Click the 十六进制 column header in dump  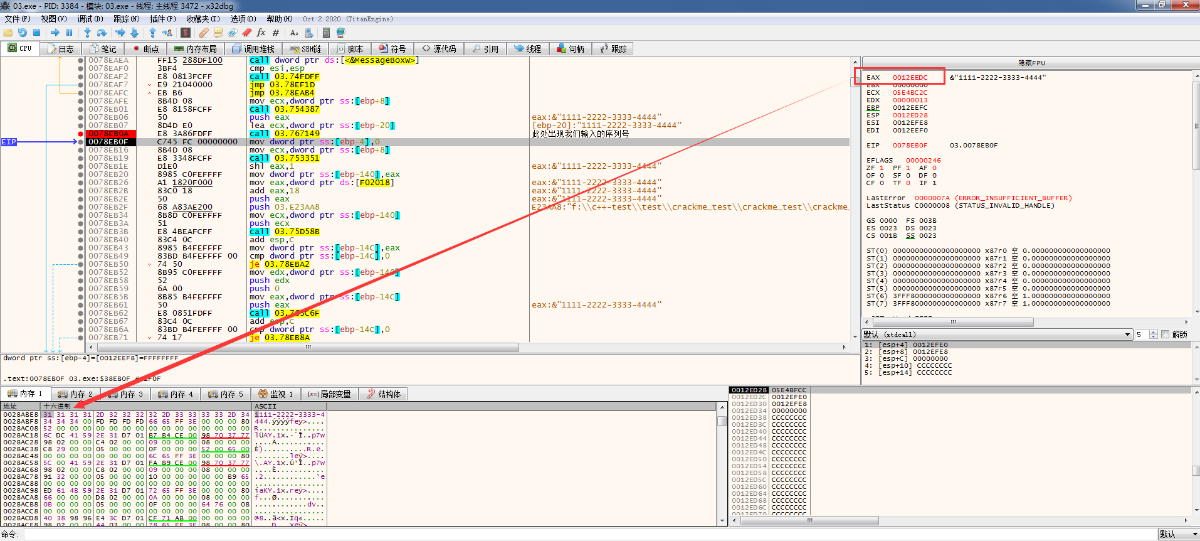click(x=147, y=406)
